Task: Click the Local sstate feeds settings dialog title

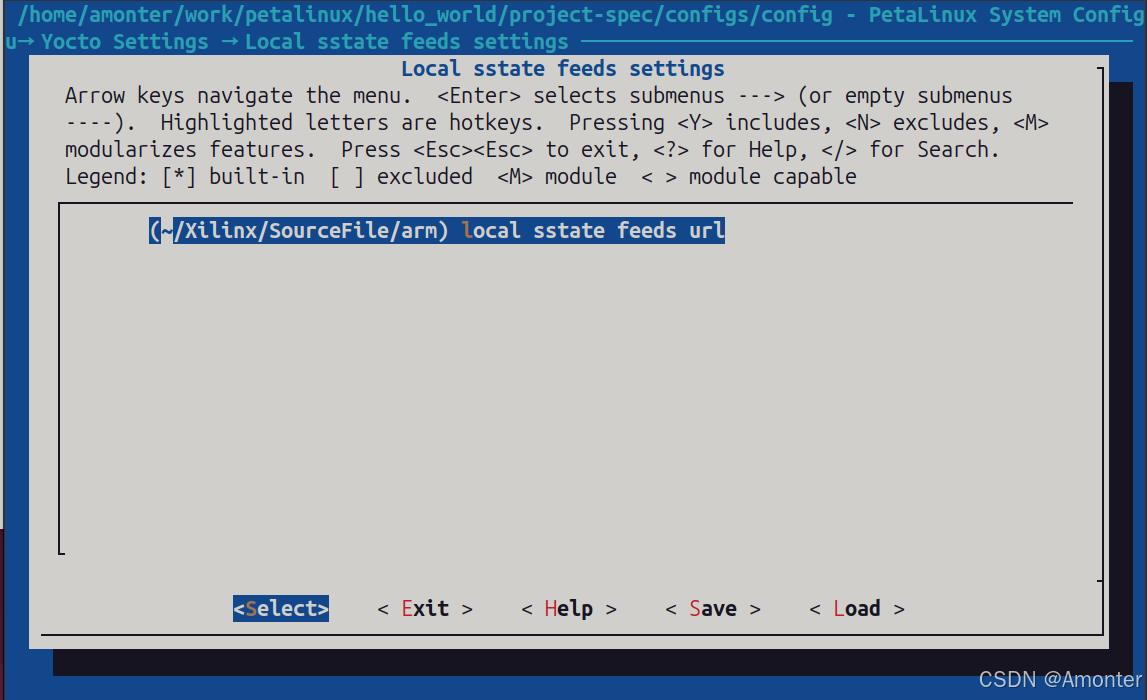Action: [x=563, y=69]
